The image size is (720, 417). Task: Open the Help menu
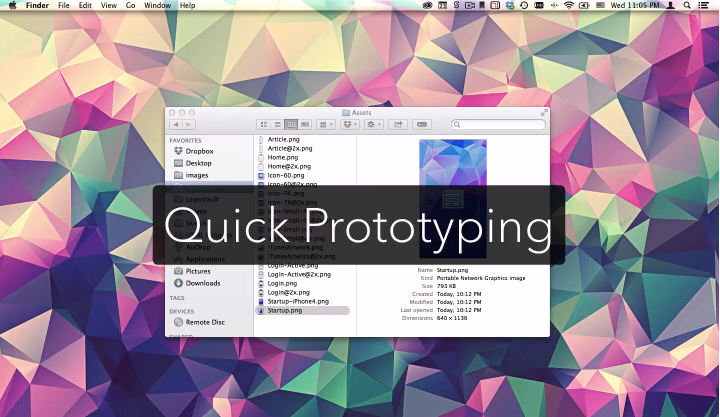(187, 6)
